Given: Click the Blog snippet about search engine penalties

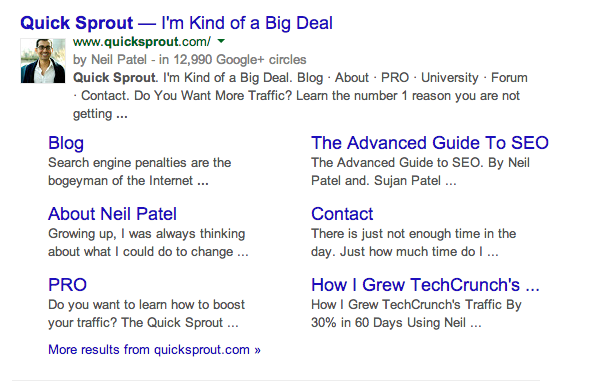Looking at the screenshot, I should [x=140, y=172].
